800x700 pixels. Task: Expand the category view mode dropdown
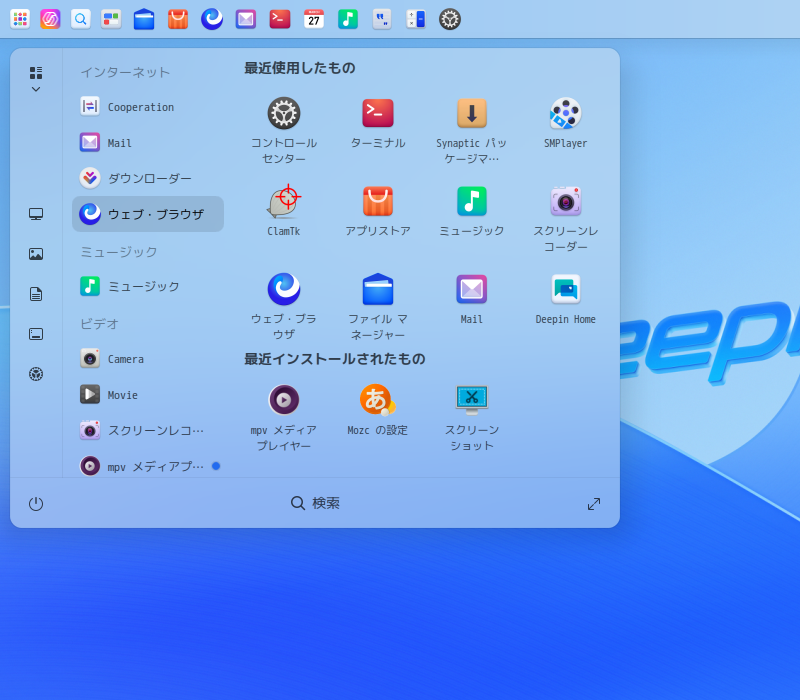[x=36, y=79]
